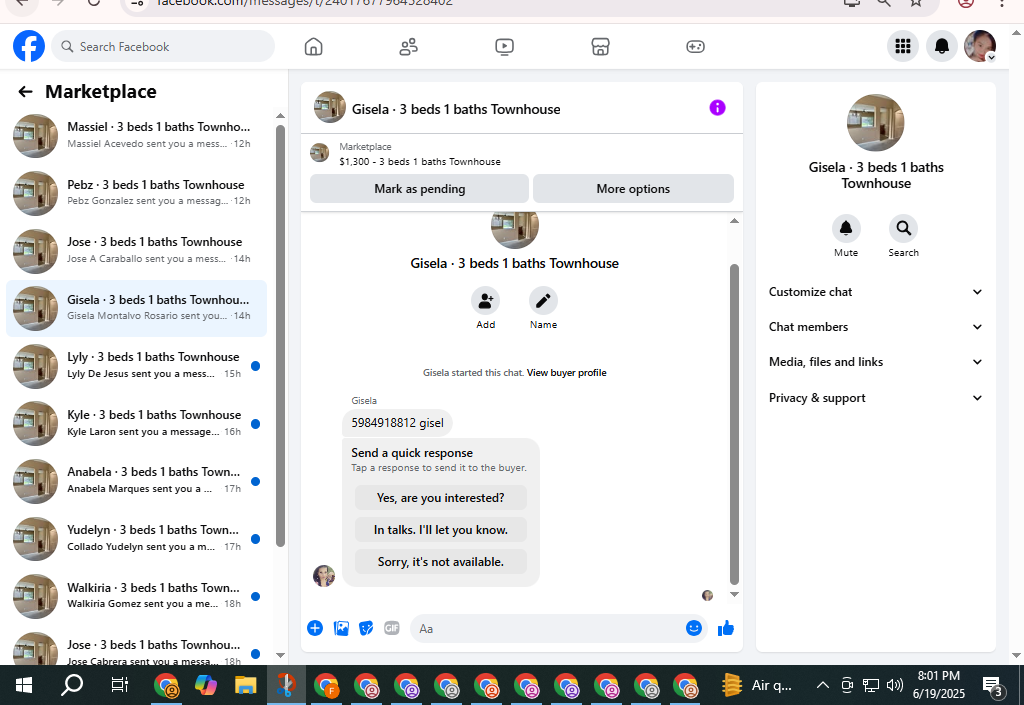Open account profile picture menu
1024x705 pixels.
coord(980,46)
